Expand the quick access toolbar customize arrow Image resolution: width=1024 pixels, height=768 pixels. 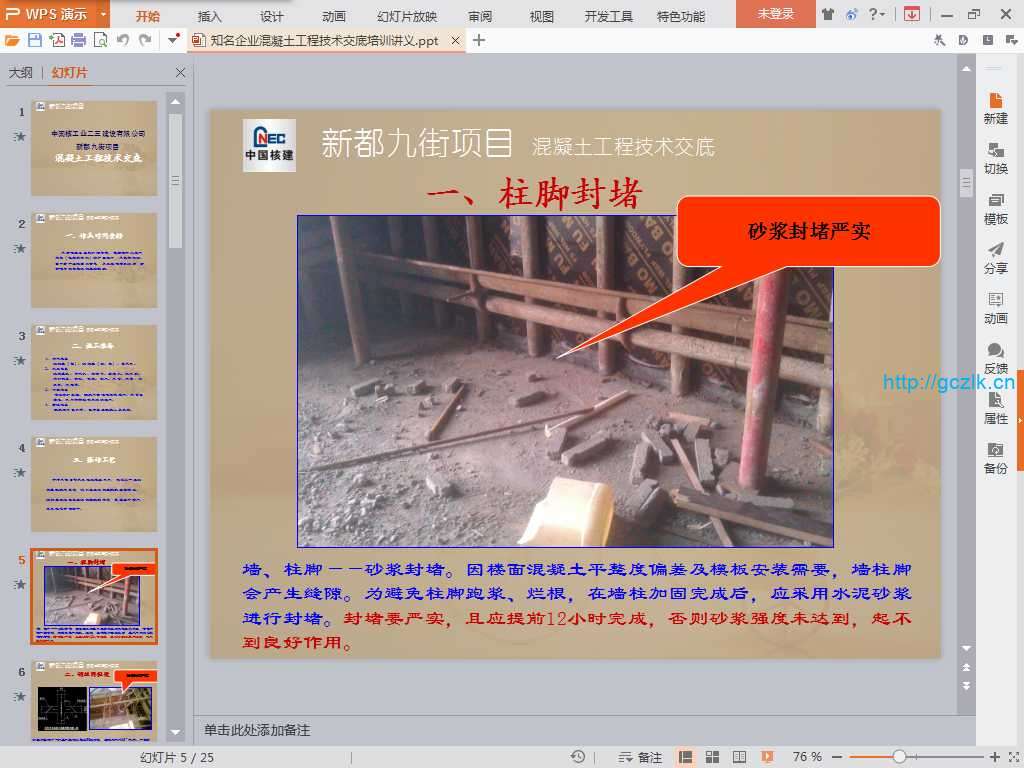(174, 40)
